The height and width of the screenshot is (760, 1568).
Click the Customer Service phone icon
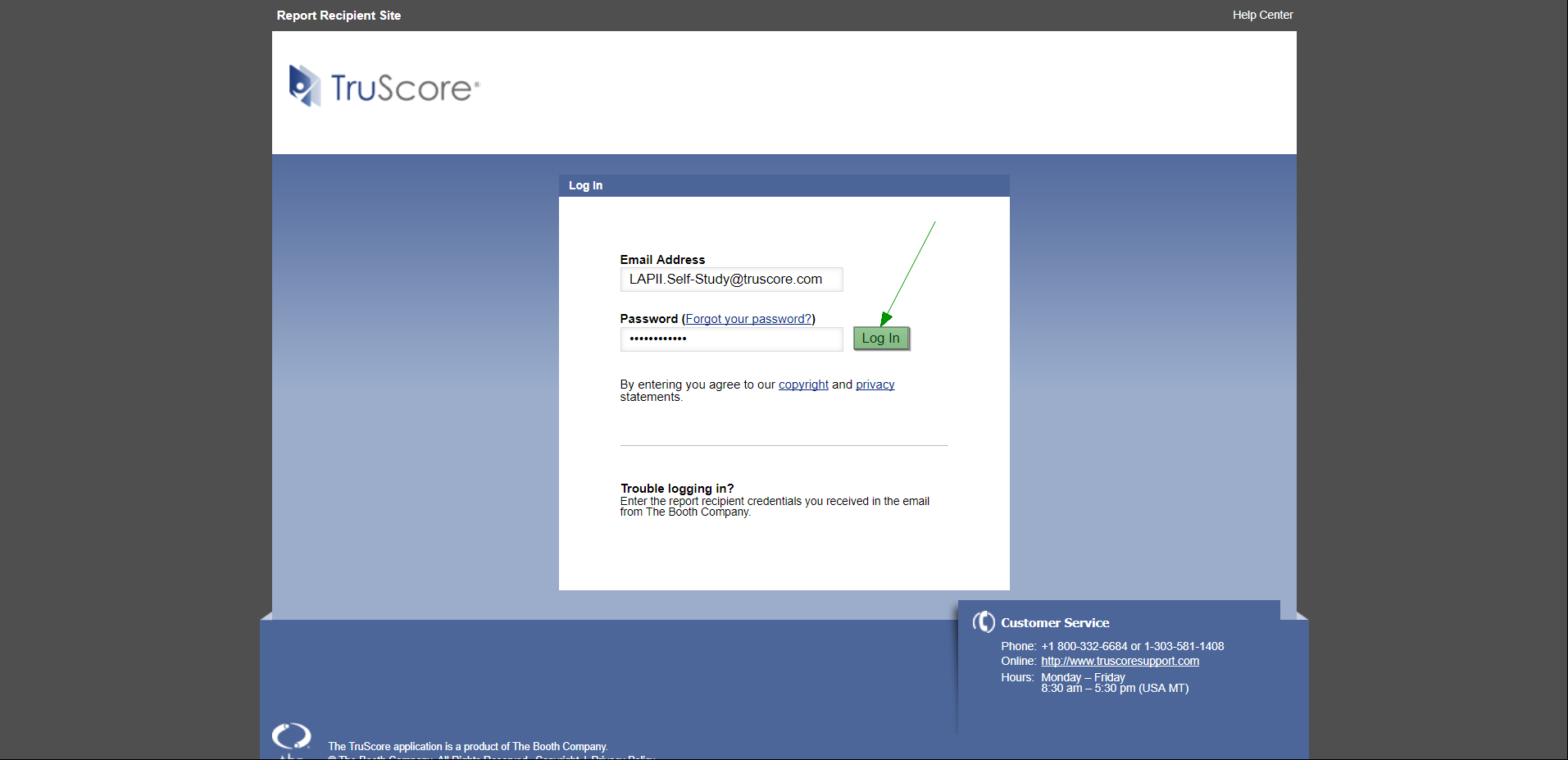click(x=984, y=622)
